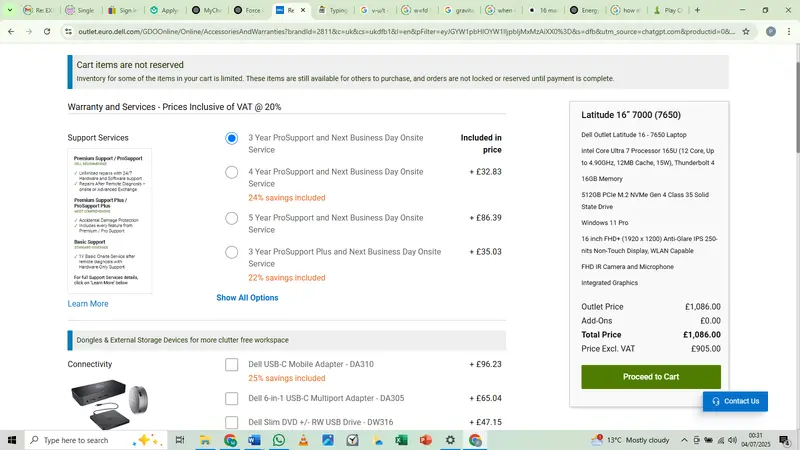Switch to the 'Force' tab
This screenshot has height=450, width=800.
(248, 10)
